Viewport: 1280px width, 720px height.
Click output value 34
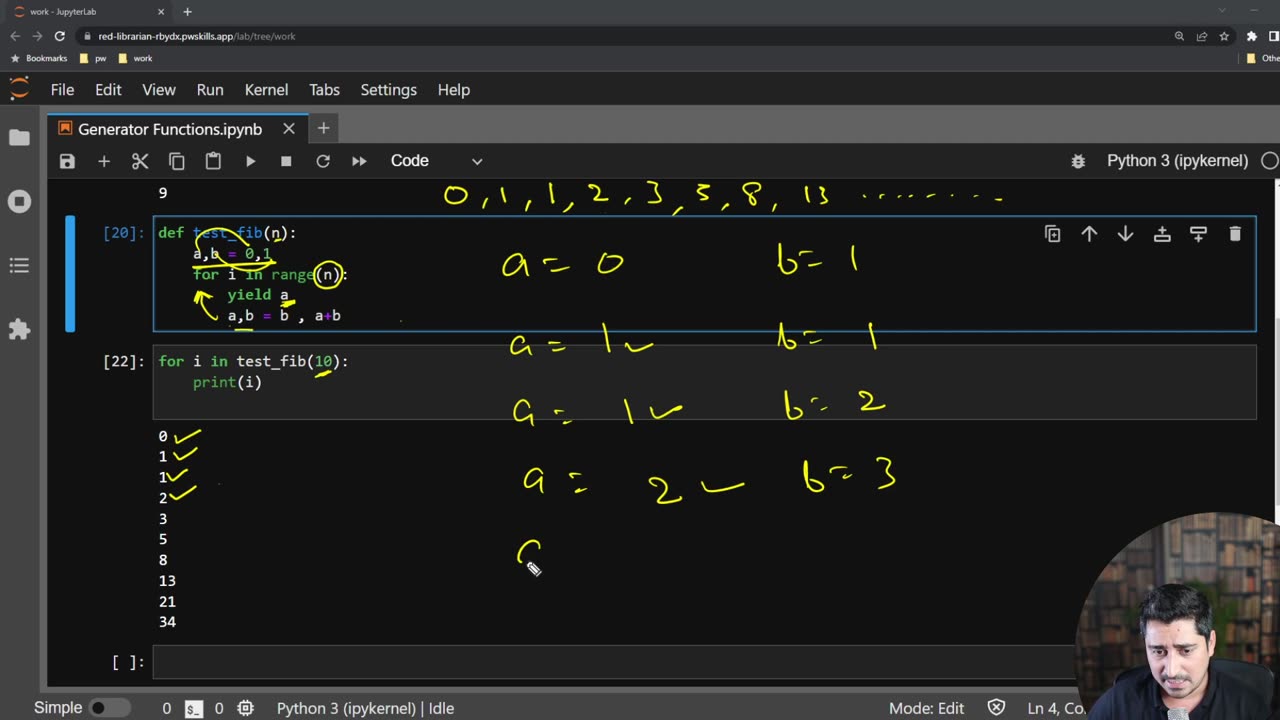click(167, 622)
